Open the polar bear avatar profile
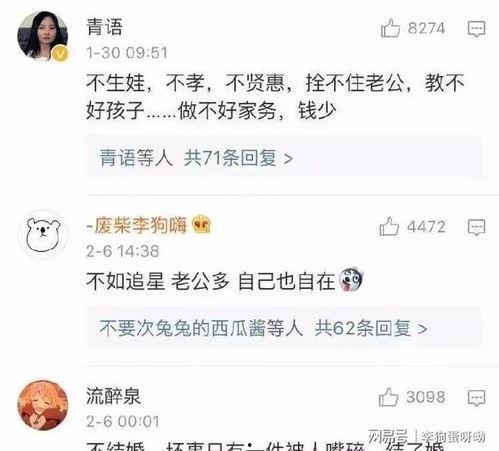 pyautogui.click(x=43, y=234)
